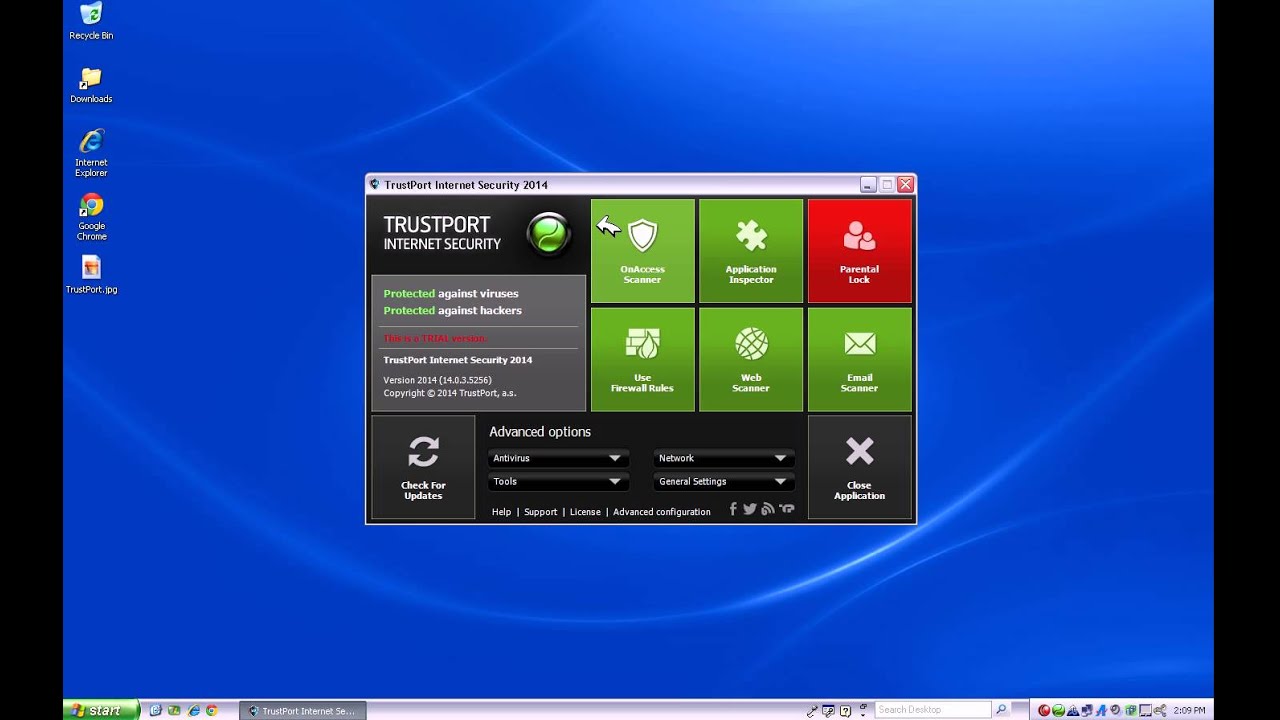
Task: Open TrustPort Twitter page icon
Action: (750, 509)
